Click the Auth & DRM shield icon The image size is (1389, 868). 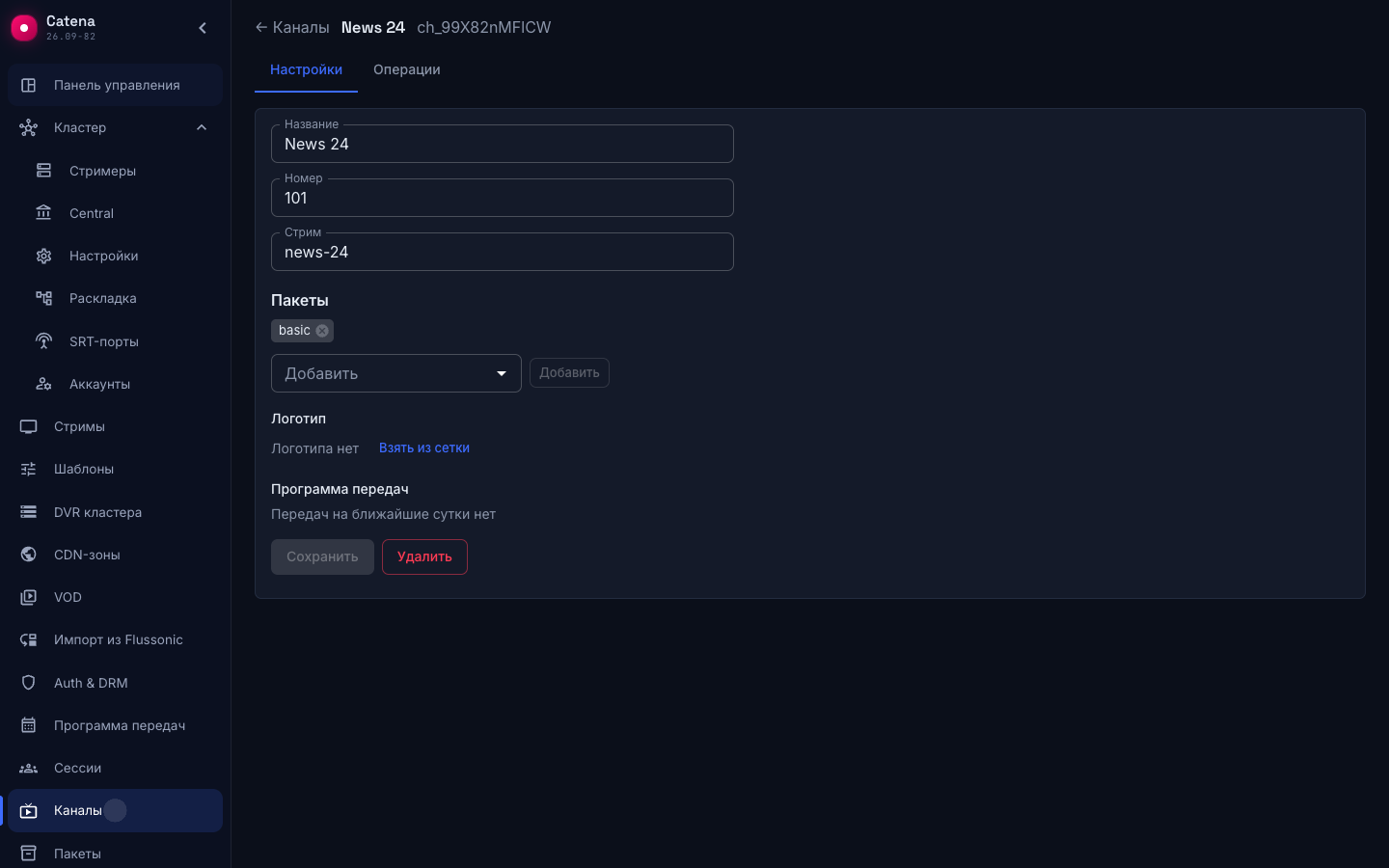click(29, 683)
